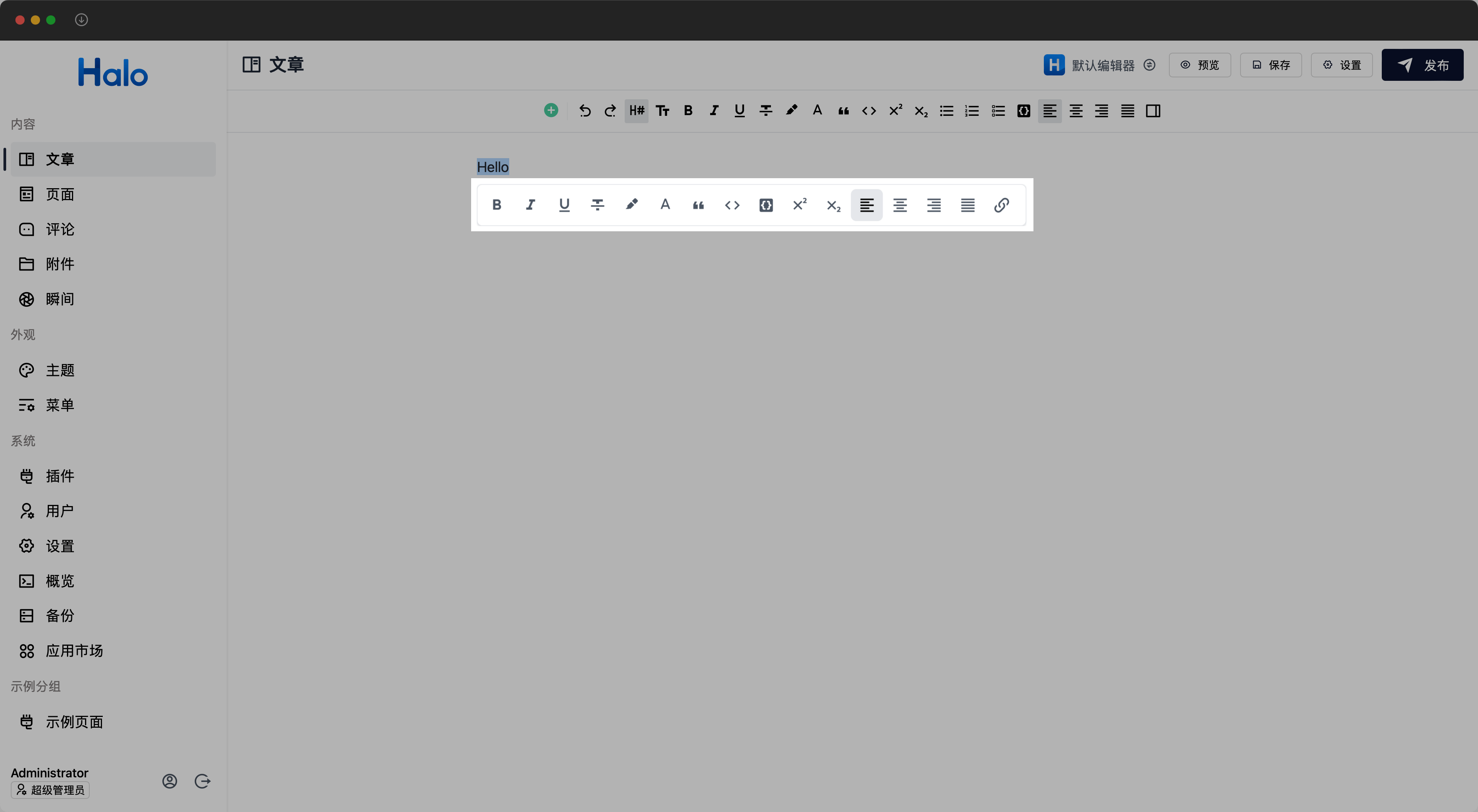Insert a task list from toolbar

click(x=998, y=111)
